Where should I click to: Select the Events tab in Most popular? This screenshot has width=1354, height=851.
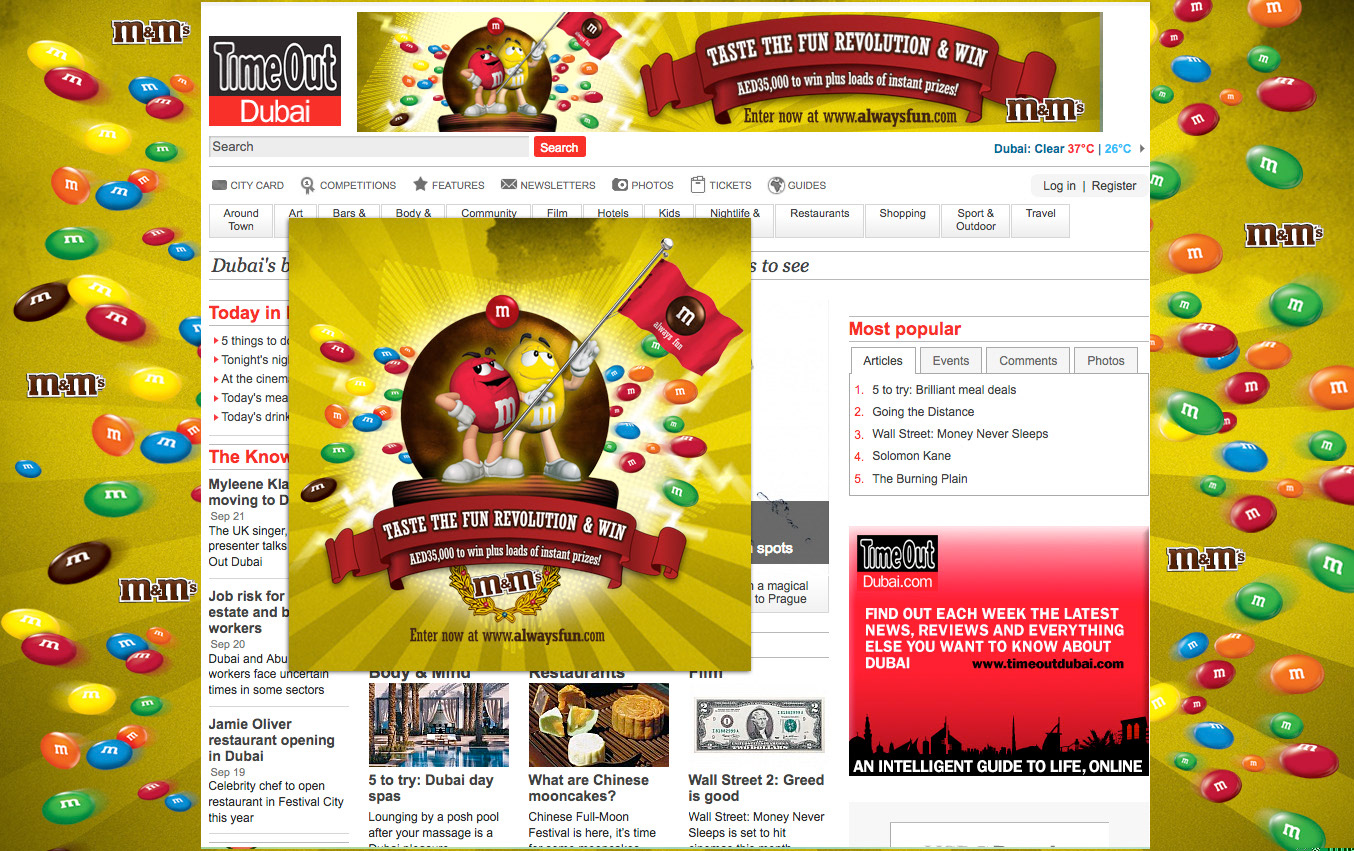tap(951, 361)
